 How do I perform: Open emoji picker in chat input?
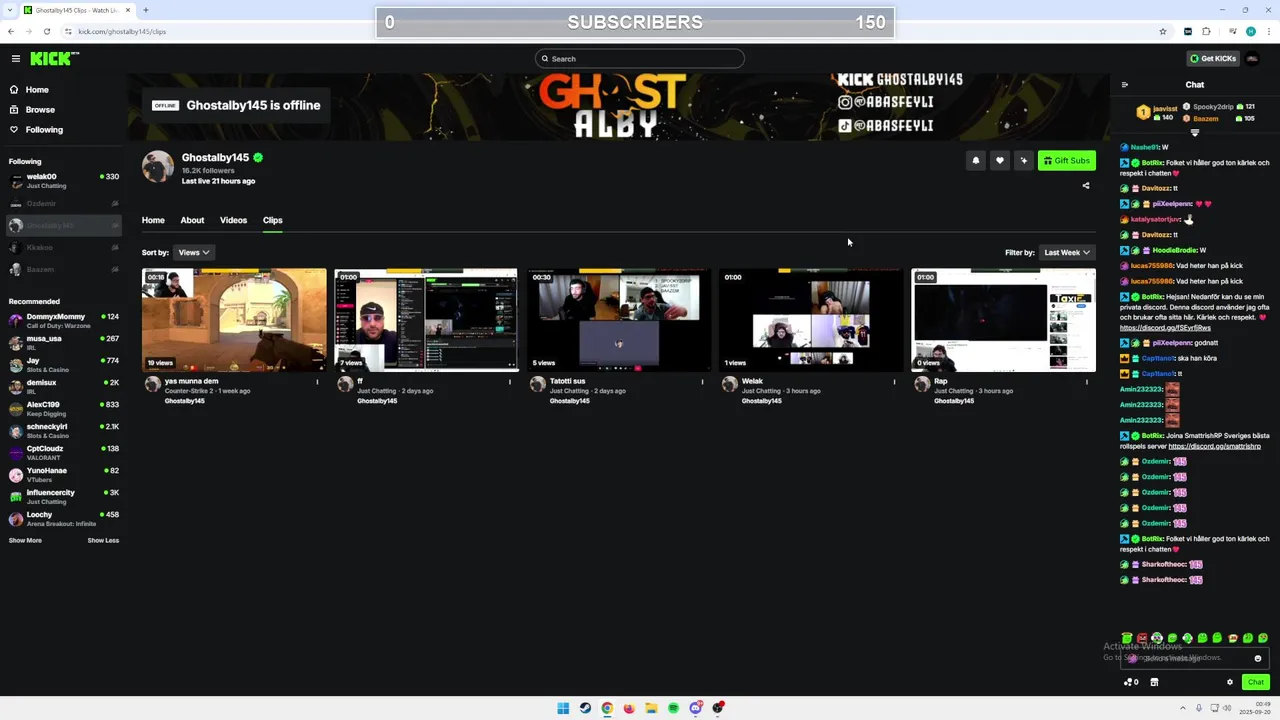pos(1258,658)
